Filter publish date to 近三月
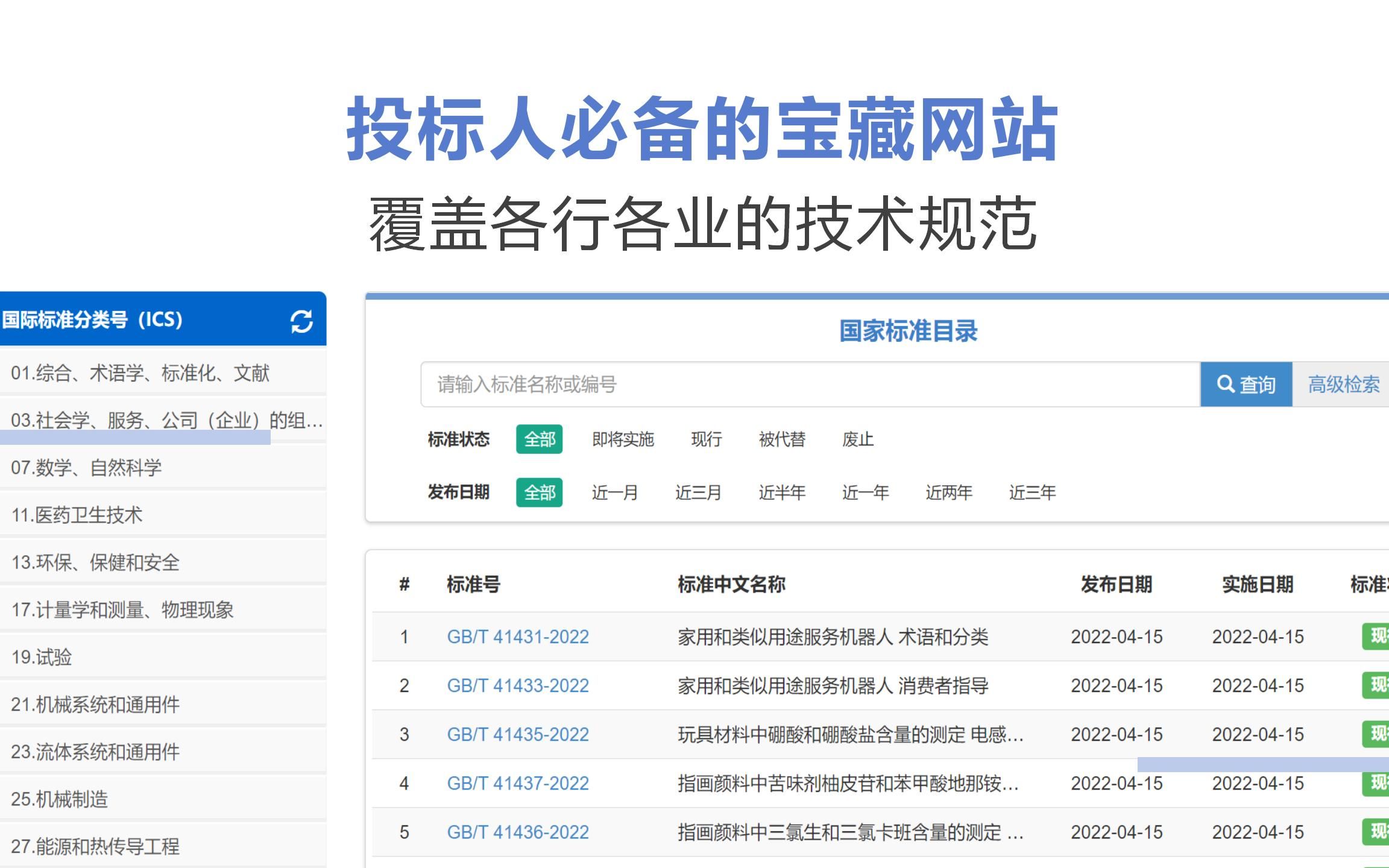1389x868 pixels. [698, 492]
